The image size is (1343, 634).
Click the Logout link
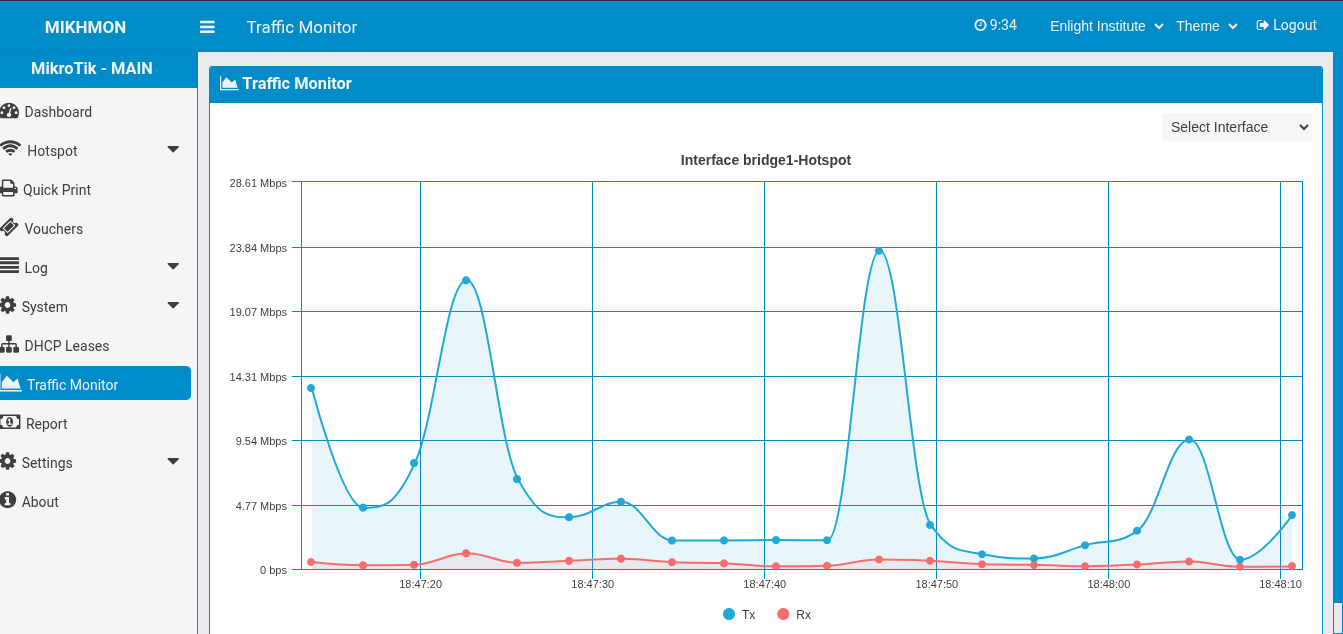pyautogui.click(x=1286, y=25)
